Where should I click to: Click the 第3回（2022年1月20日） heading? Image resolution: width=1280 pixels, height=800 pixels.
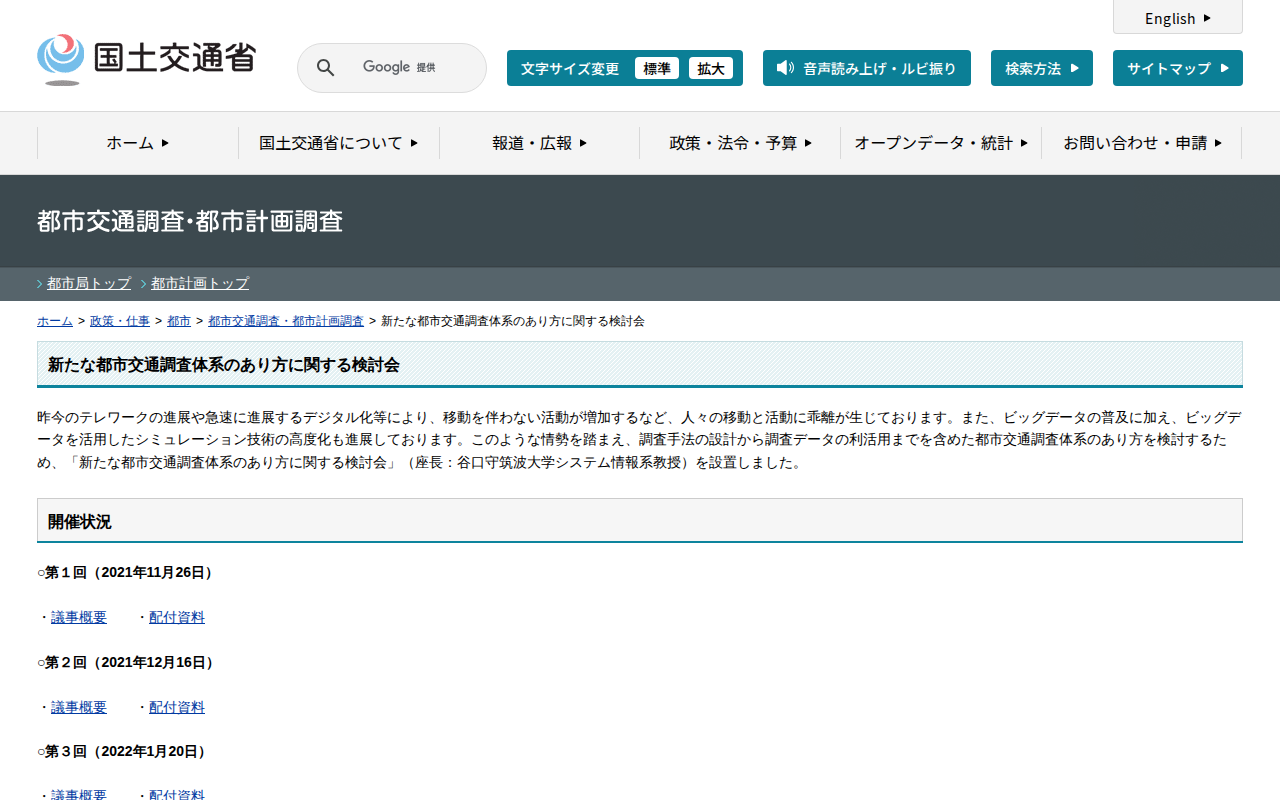125,751
